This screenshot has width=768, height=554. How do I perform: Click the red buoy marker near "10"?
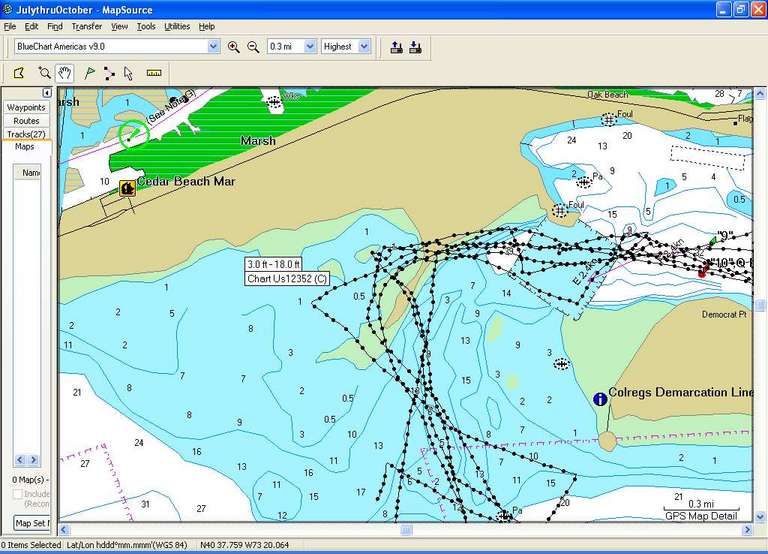click(x=703, y=270)
